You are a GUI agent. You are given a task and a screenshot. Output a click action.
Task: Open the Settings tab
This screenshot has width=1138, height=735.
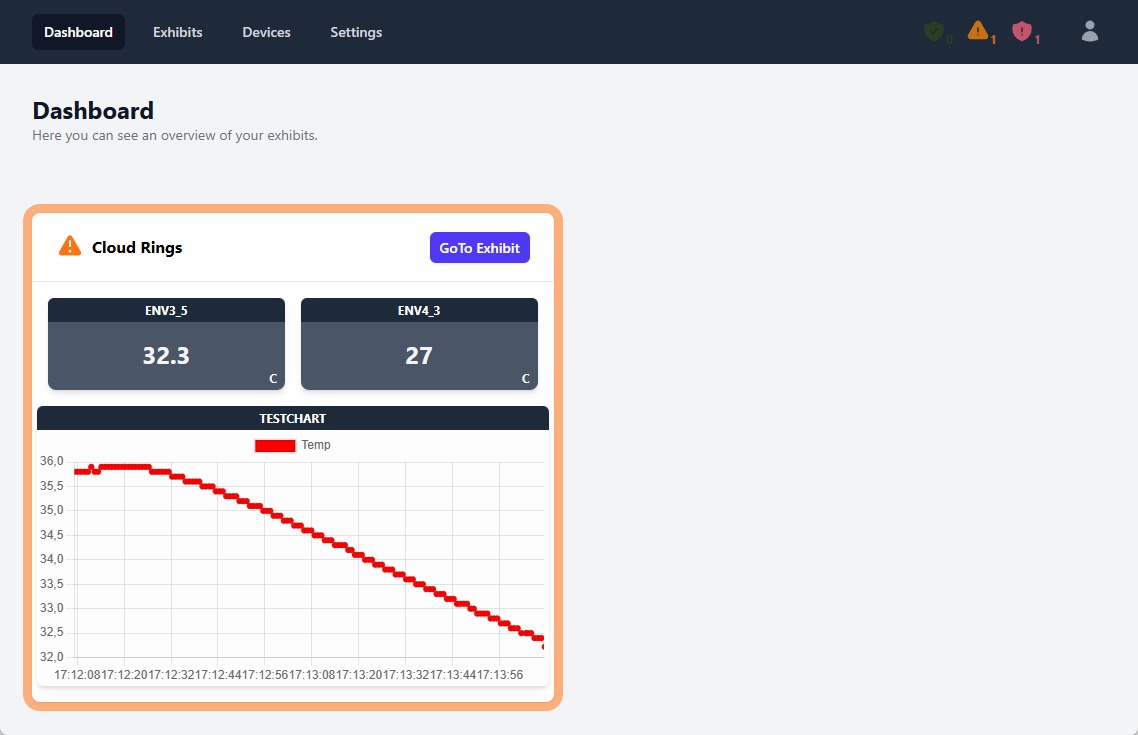click(x=356, y=32)
